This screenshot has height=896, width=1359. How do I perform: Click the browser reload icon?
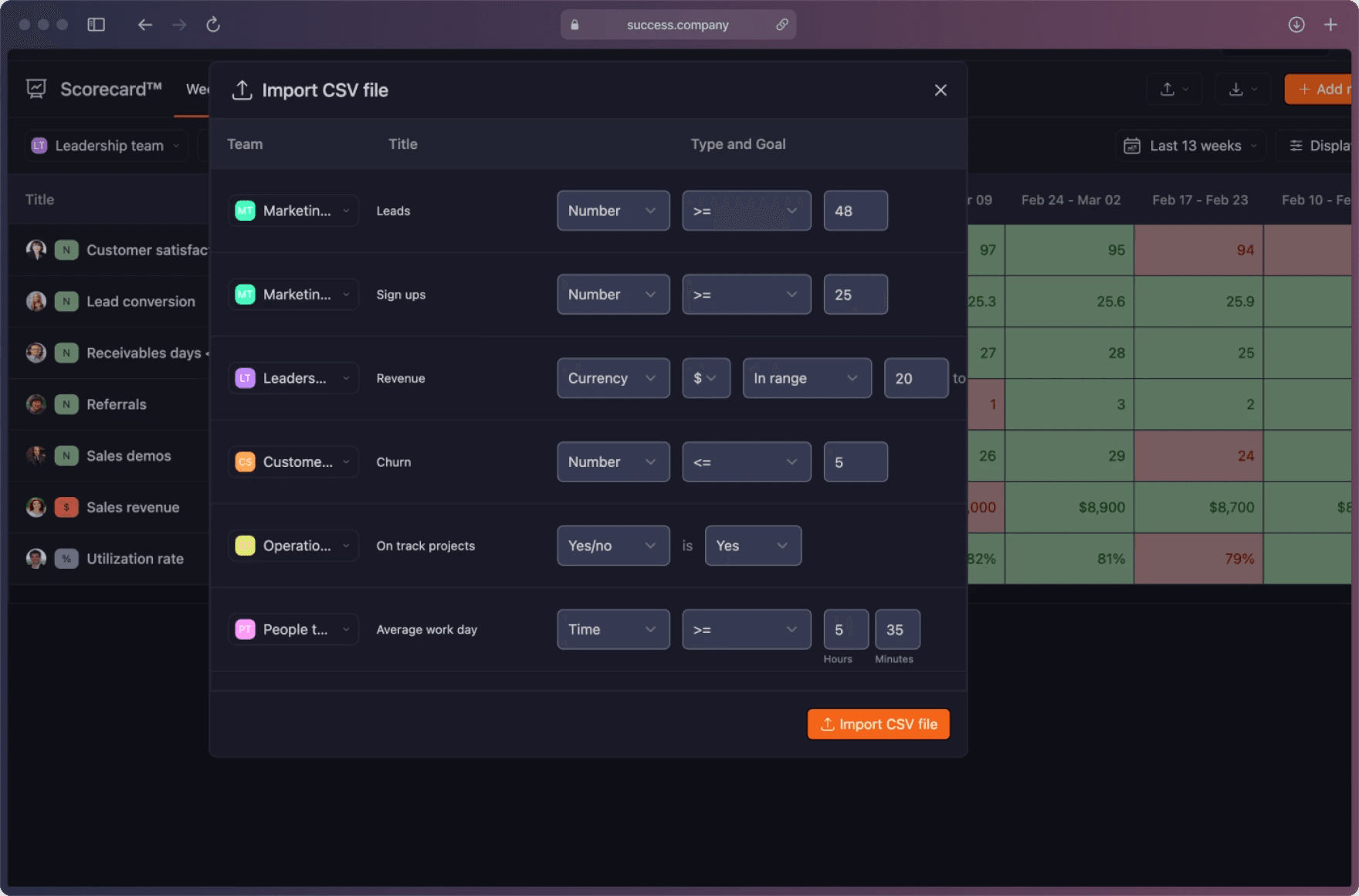213,25
